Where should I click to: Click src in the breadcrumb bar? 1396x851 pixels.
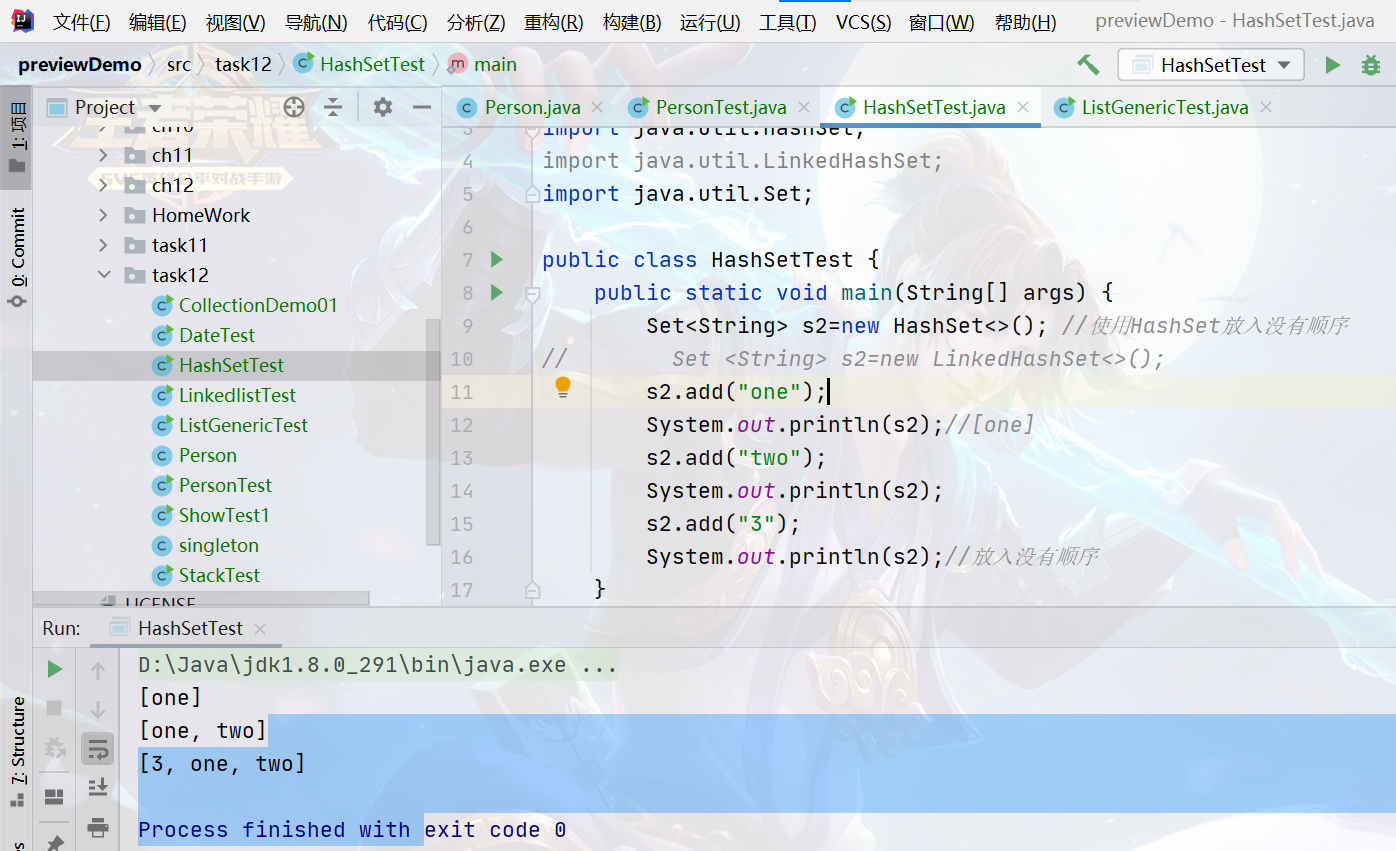click(x=179, y=65)
